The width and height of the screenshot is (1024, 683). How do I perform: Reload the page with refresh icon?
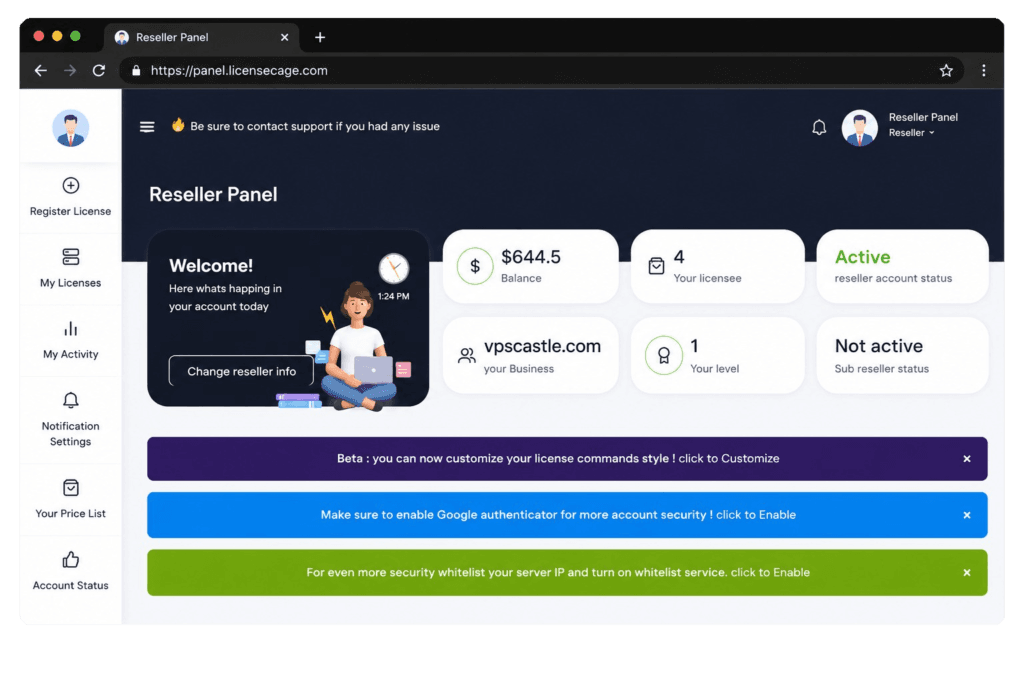(99, 71)
